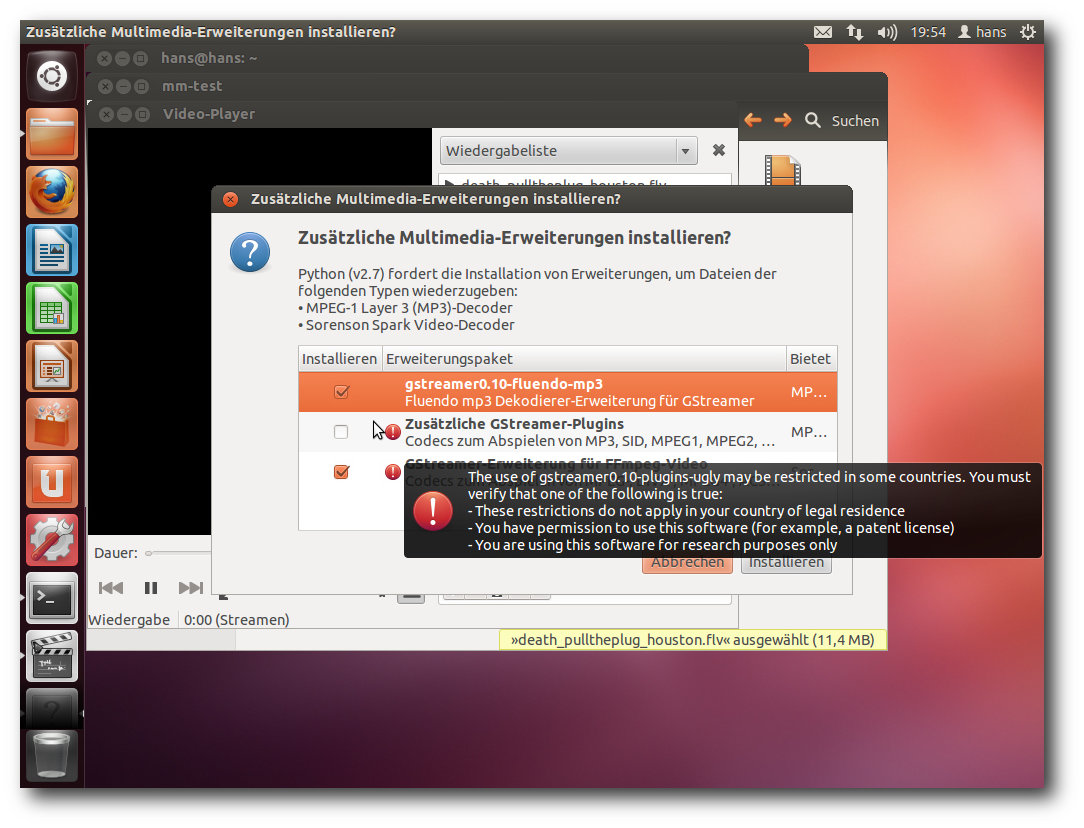Viewport: 1084px width, 828px height.
Task: Close the Wiedergabeliste sidebar with the X
Action: click(x=719, y=150)
